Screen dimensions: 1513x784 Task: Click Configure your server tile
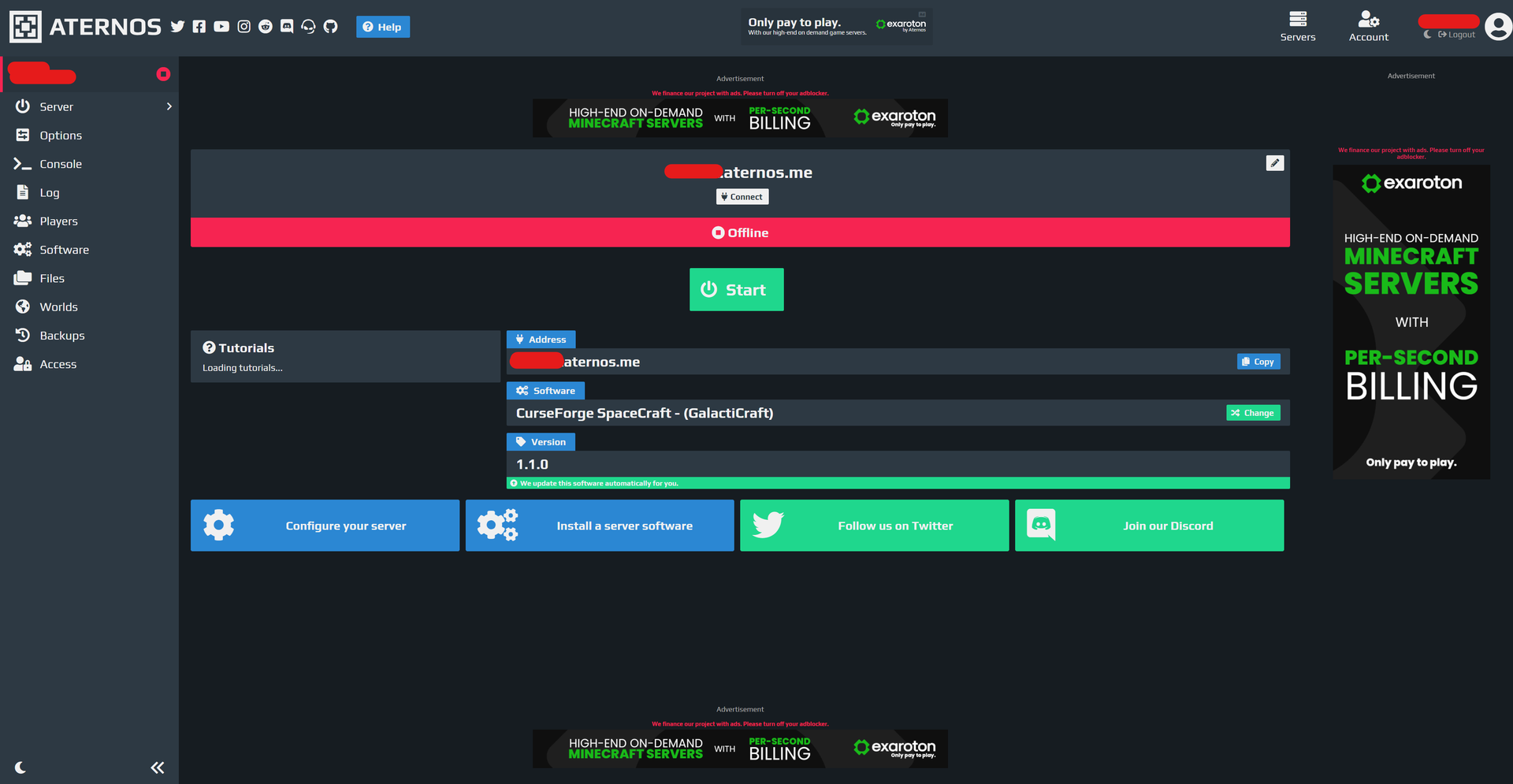coord(325,526)
